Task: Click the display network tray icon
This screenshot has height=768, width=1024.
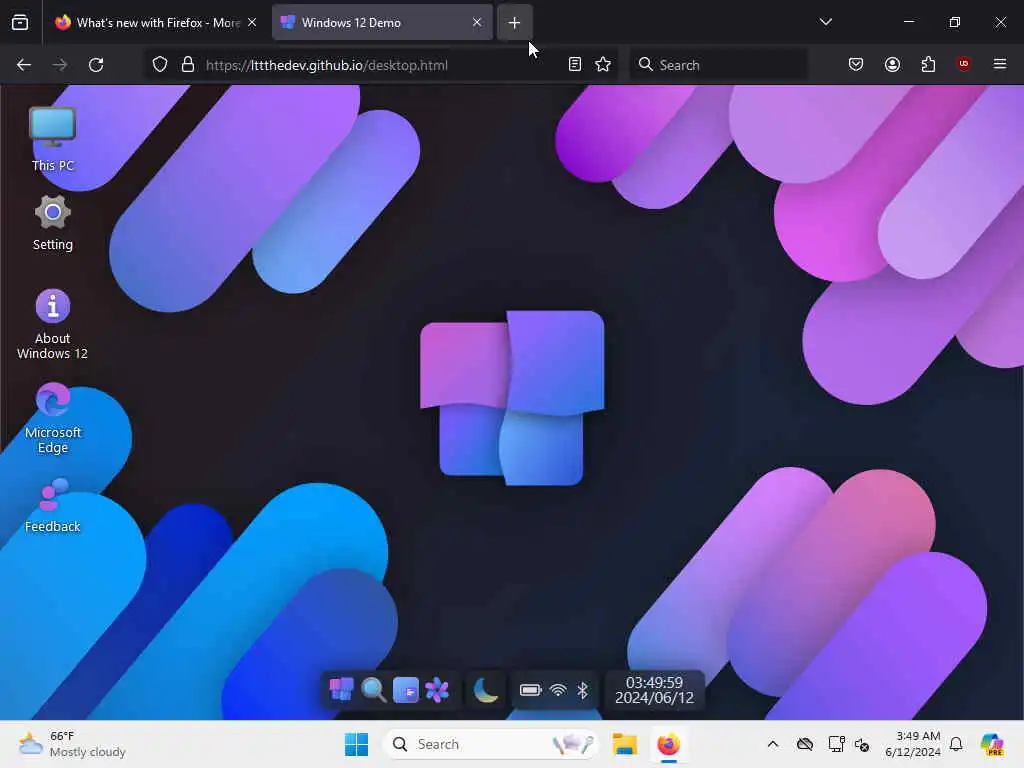Action: point(836,744)
